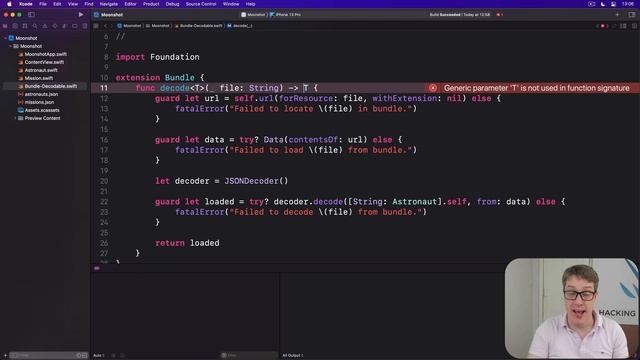Screen dimensions: 640x360
Task: Open the Product menu
Action: [x=151, y=4]
